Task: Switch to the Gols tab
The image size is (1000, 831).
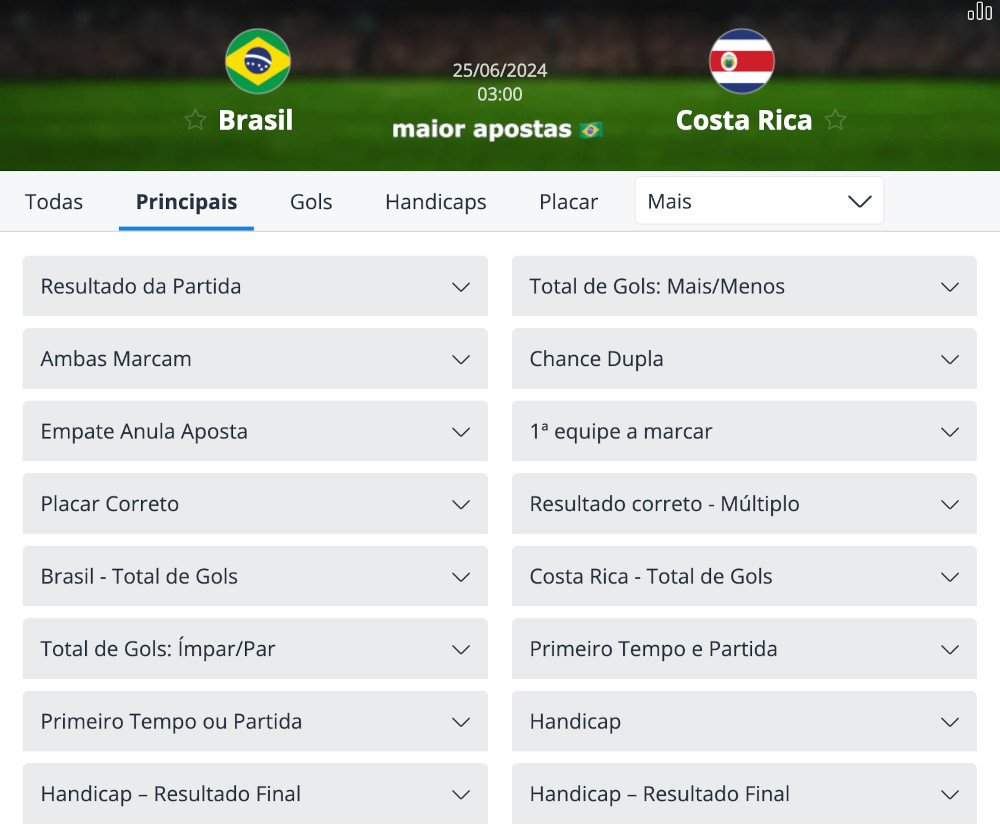Action: [x=310, y=201]
